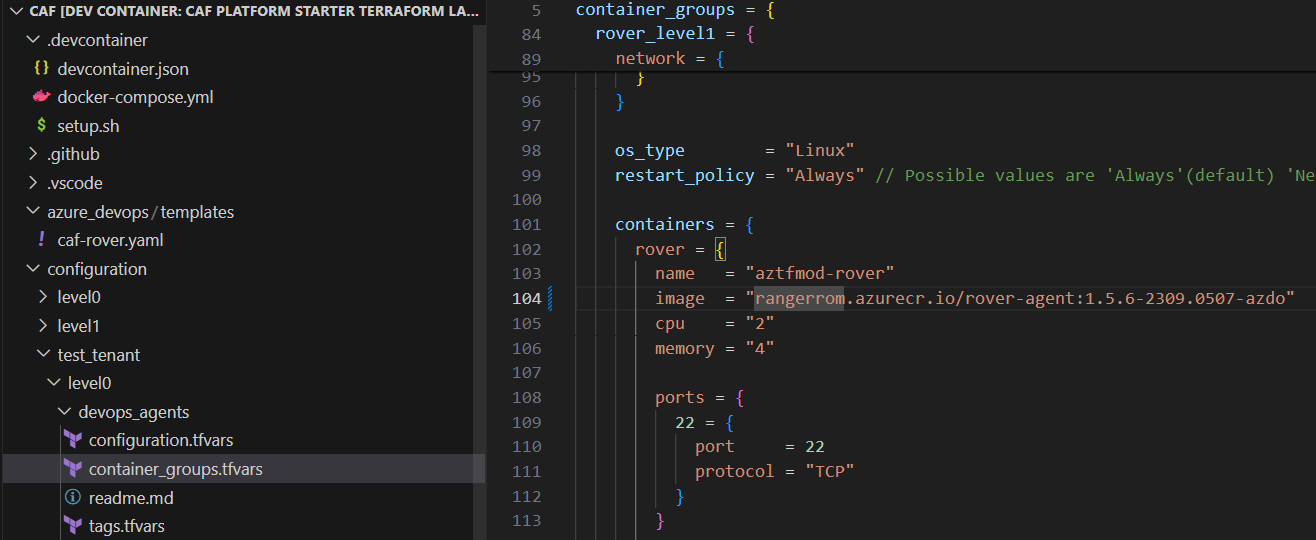Click the Docker whale icon for docker-compose.yml
1316x540 pixels.
pos(41,98)
